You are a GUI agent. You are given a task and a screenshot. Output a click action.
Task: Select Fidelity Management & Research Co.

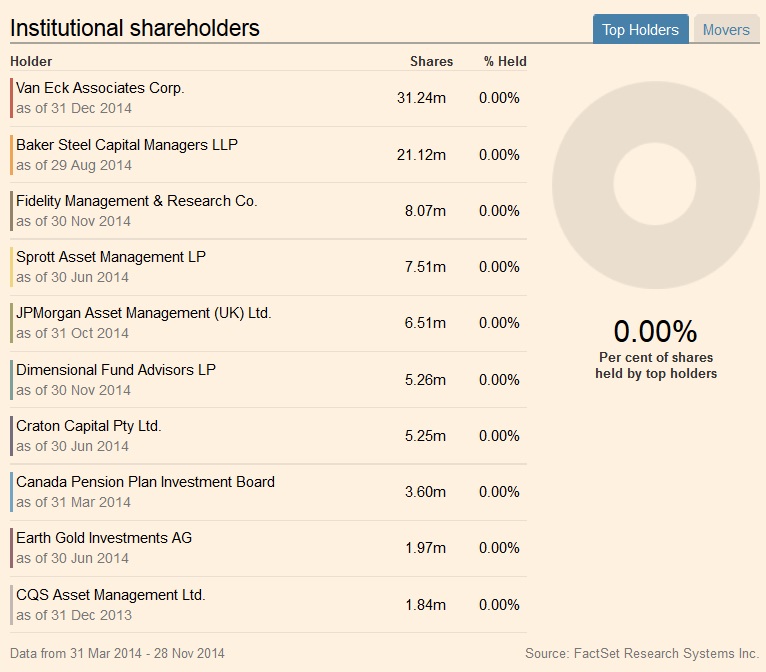point(137,201)
